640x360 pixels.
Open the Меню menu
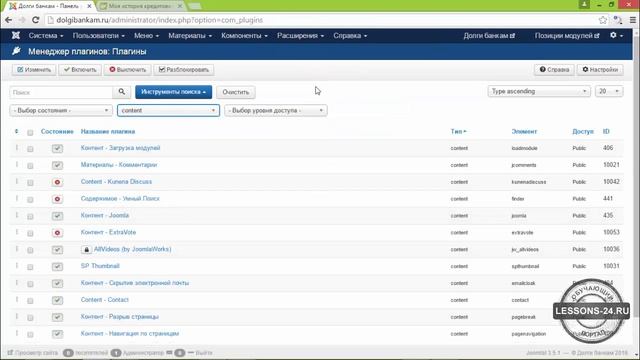(146, 36)
